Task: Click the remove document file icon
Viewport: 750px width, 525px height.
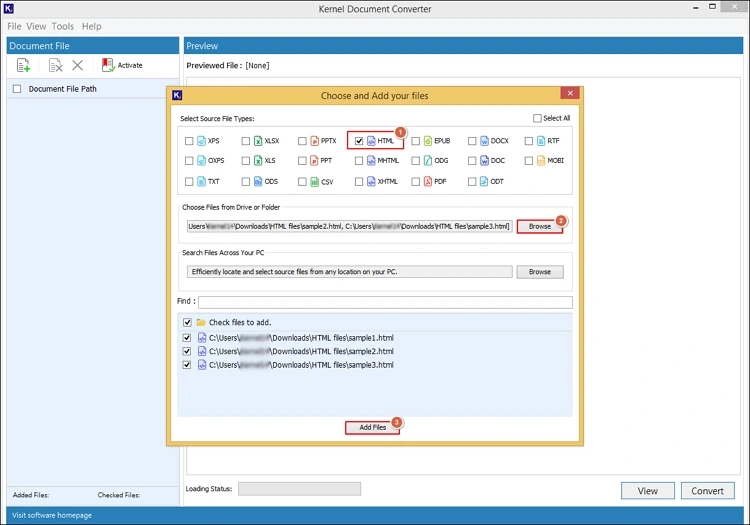Action: pos(56,65)
